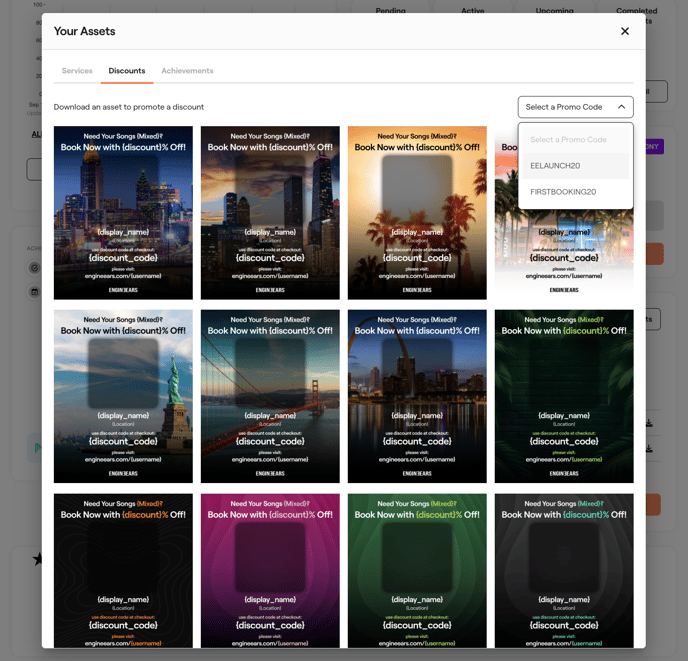Pick the dark green leaves asset

point(564,396)
